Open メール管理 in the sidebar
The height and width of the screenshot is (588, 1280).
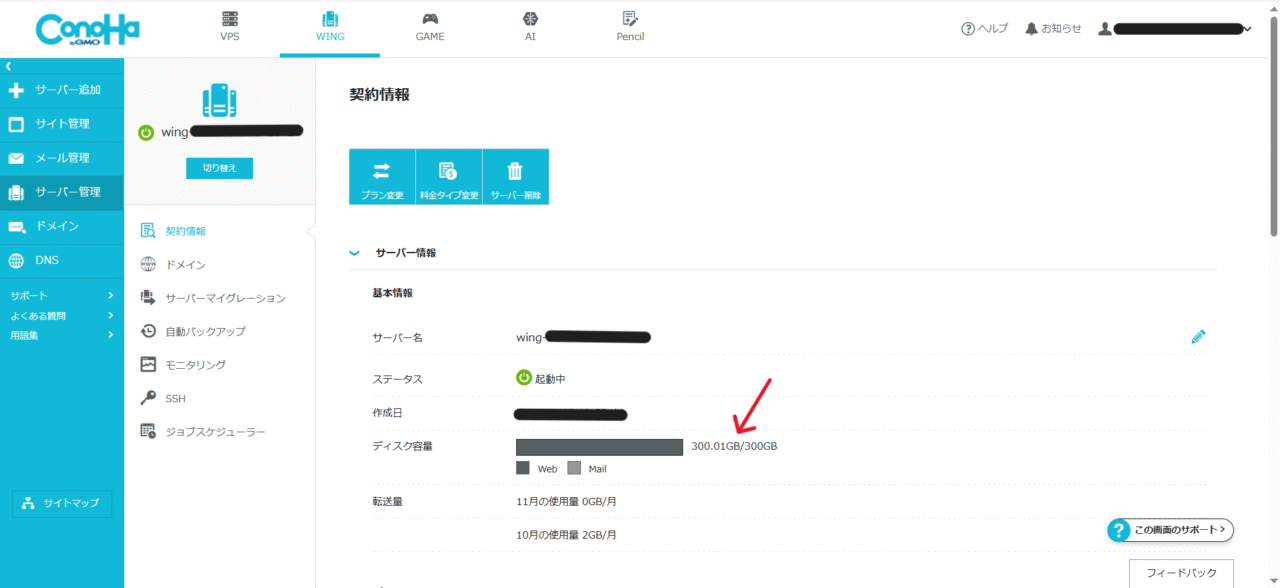coord(62,158)
